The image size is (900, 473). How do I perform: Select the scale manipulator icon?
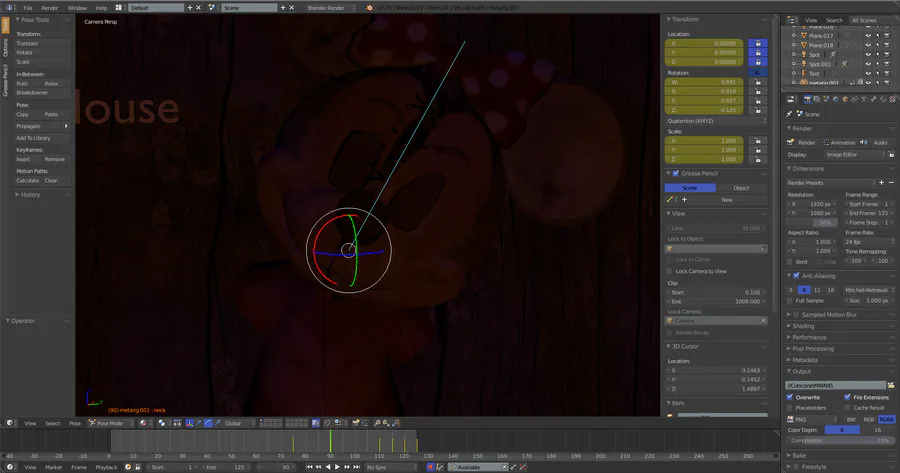pos(218,423)
